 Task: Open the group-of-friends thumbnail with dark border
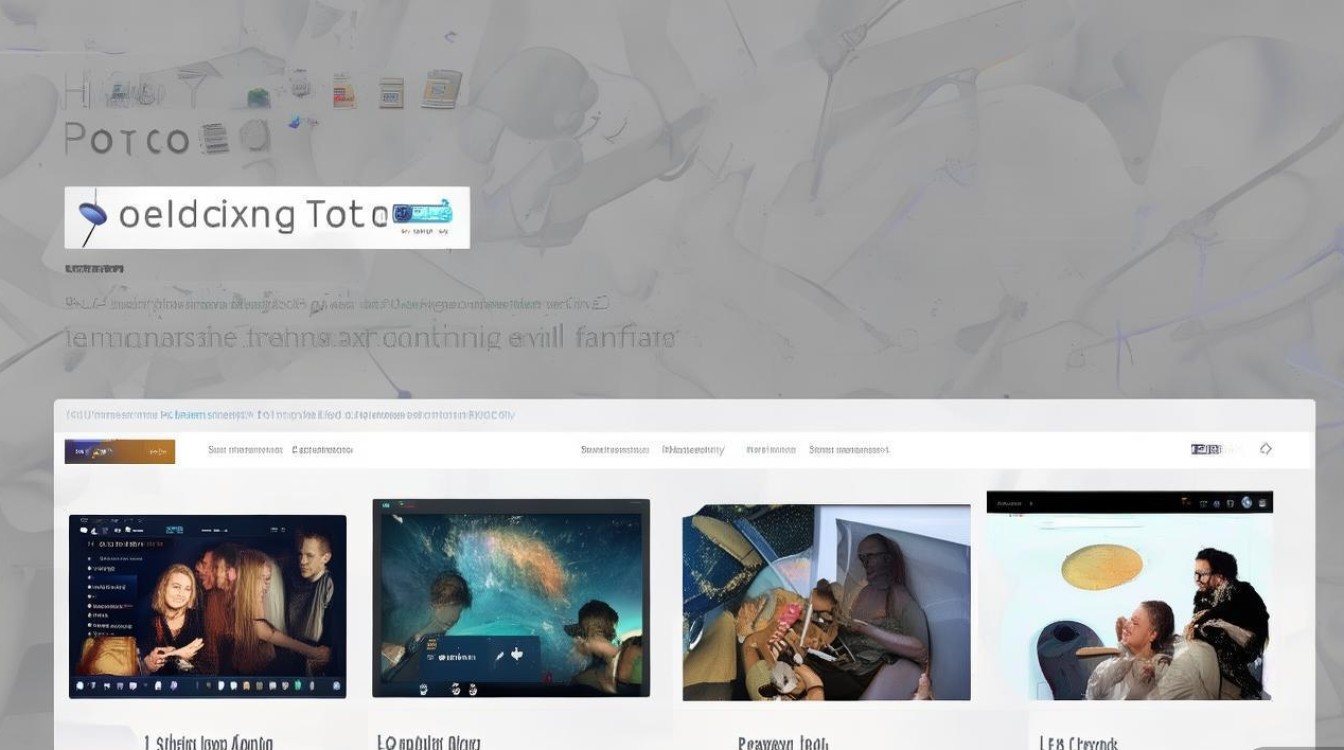208,606
